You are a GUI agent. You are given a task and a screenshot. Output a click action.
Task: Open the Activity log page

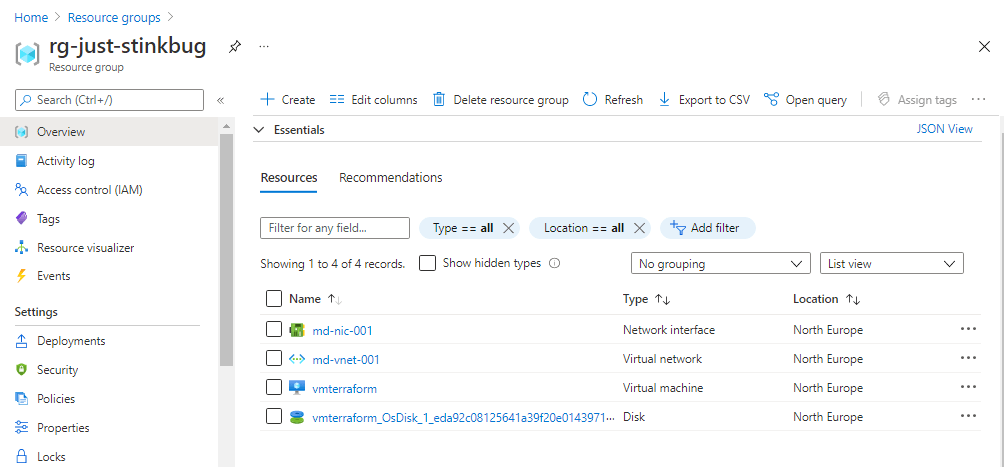[66, 161]
